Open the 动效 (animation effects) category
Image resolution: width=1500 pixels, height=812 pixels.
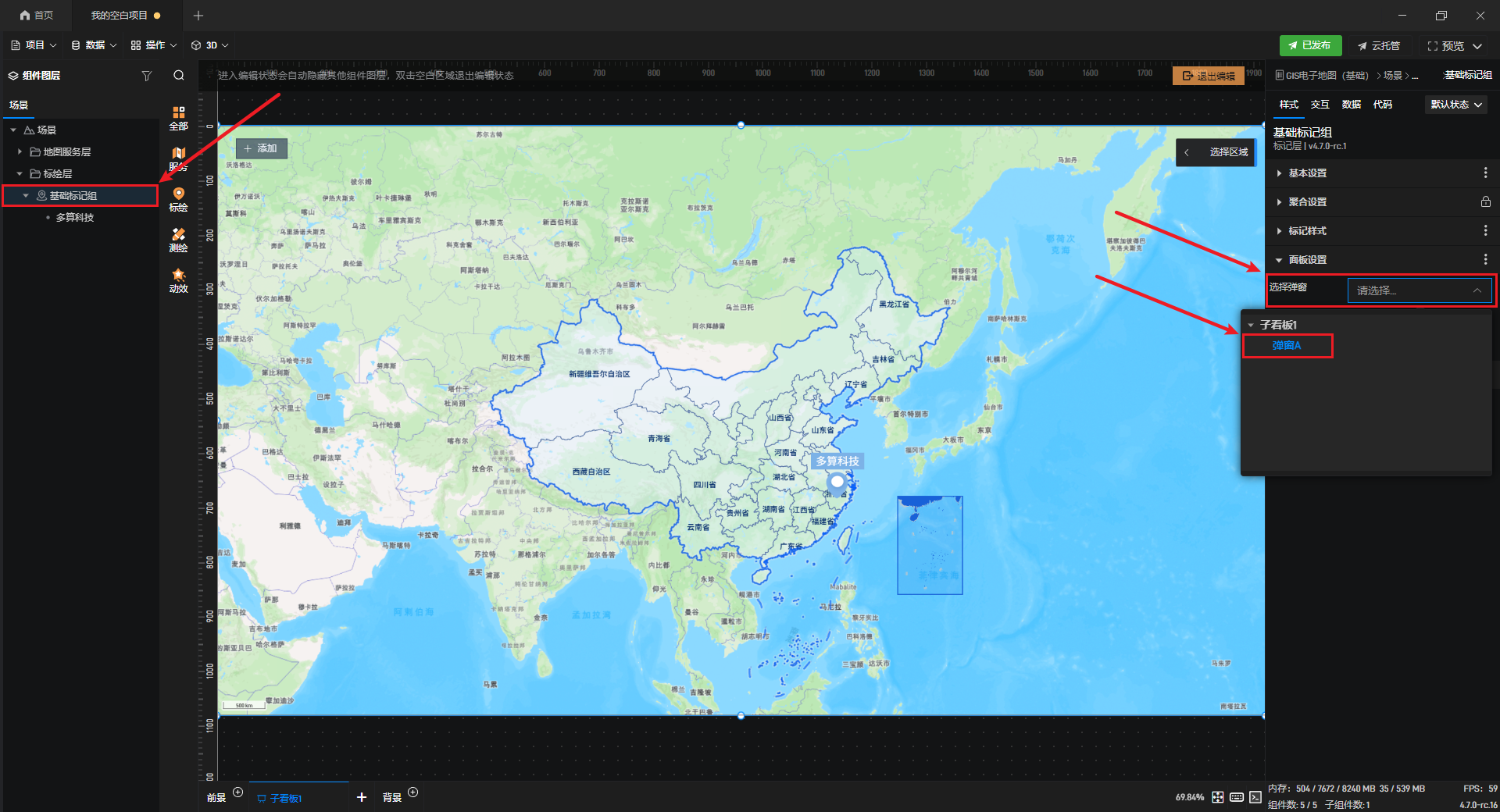click(x=179, y=280)
